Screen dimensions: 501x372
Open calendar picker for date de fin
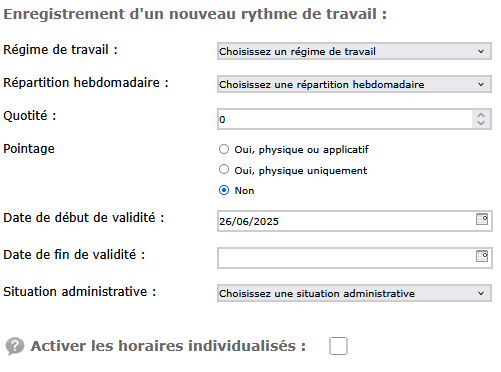coord(482,256)
